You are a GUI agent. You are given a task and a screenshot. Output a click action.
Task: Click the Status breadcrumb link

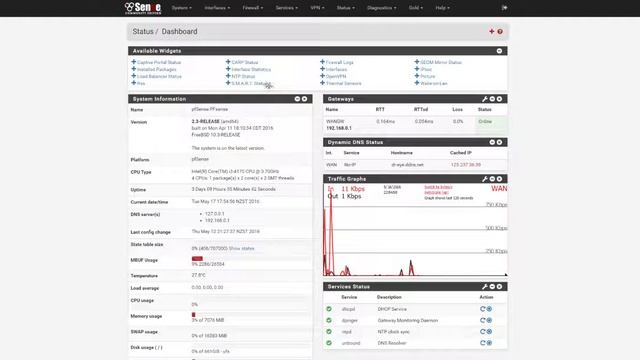[143, 31]
